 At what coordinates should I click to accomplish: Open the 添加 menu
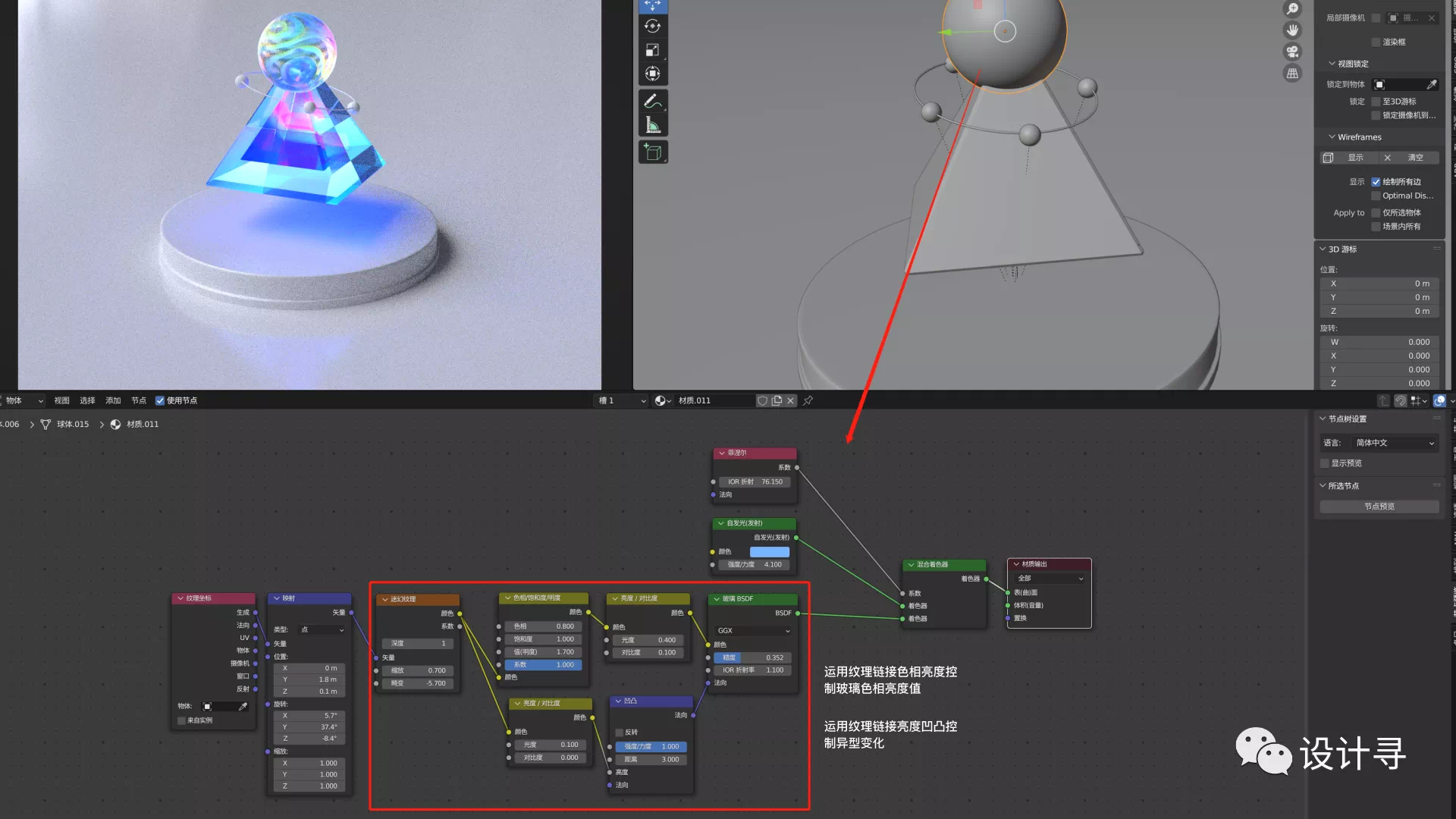(x=113, y=400)
